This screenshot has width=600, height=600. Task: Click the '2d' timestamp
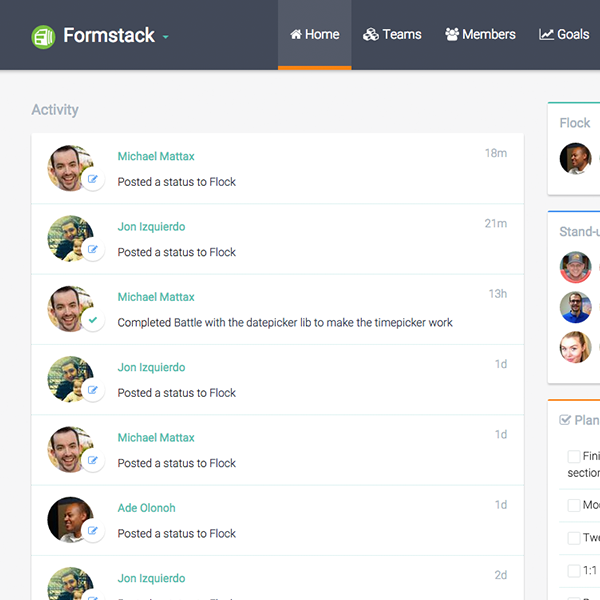click(501, 575)
